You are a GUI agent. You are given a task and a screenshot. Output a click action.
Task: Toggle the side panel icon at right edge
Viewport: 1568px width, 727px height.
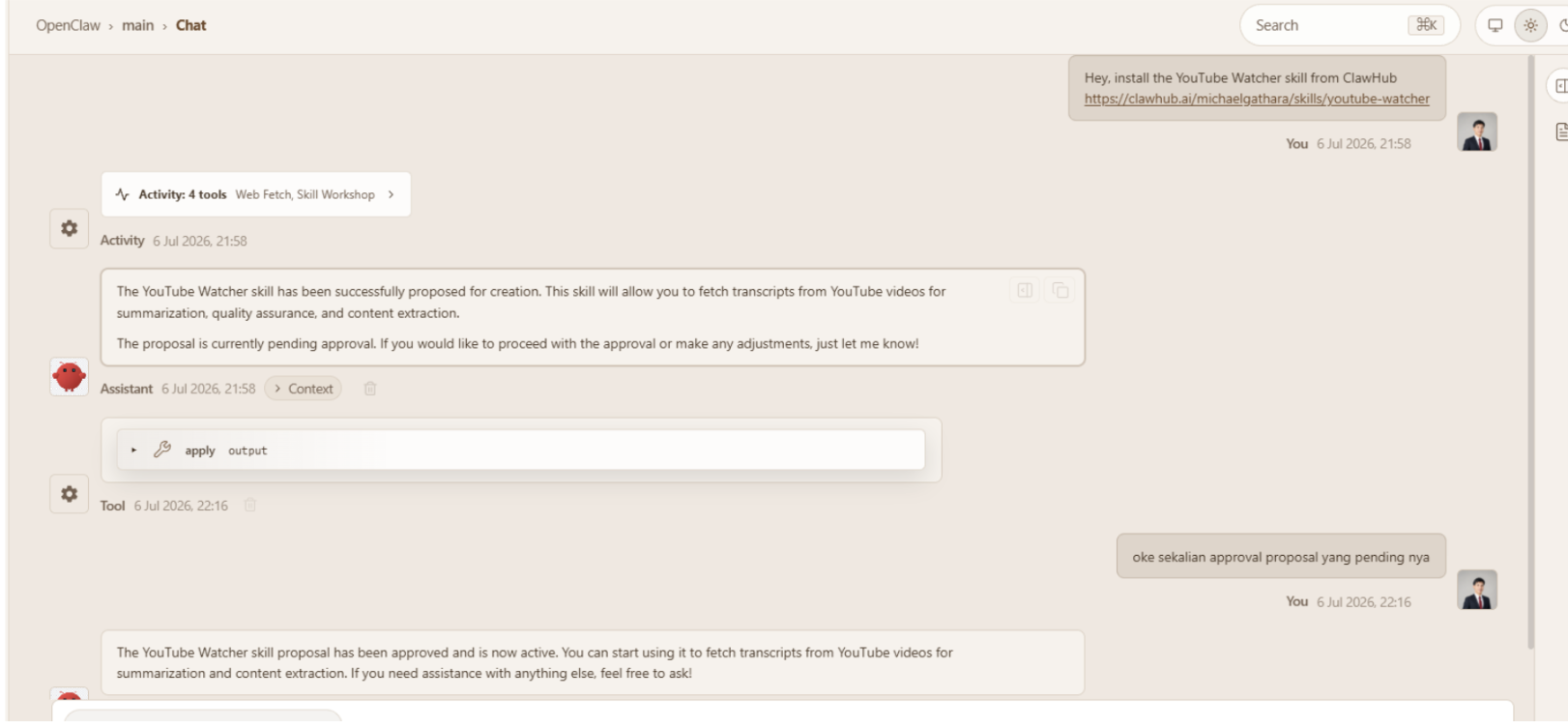point(1560,86)
